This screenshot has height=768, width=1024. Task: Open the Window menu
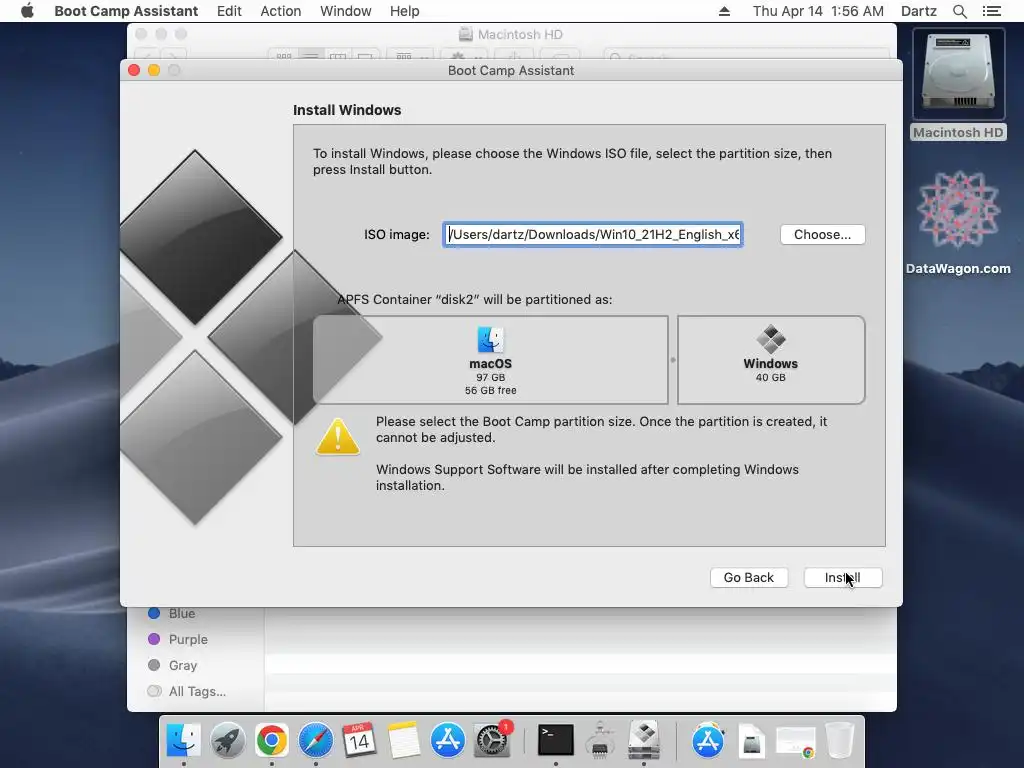[x=345, y=11]
